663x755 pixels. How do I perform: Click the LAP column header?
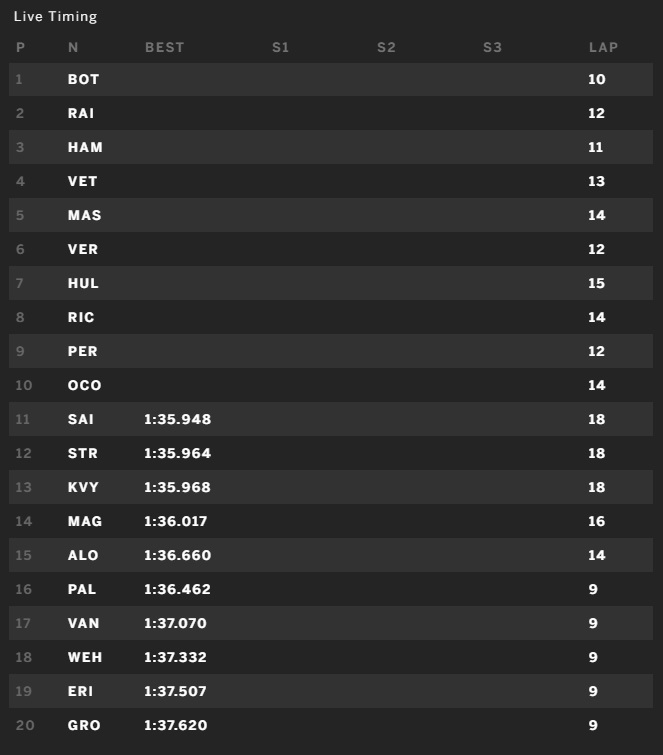pyautogui.click(x=603, y=47)
